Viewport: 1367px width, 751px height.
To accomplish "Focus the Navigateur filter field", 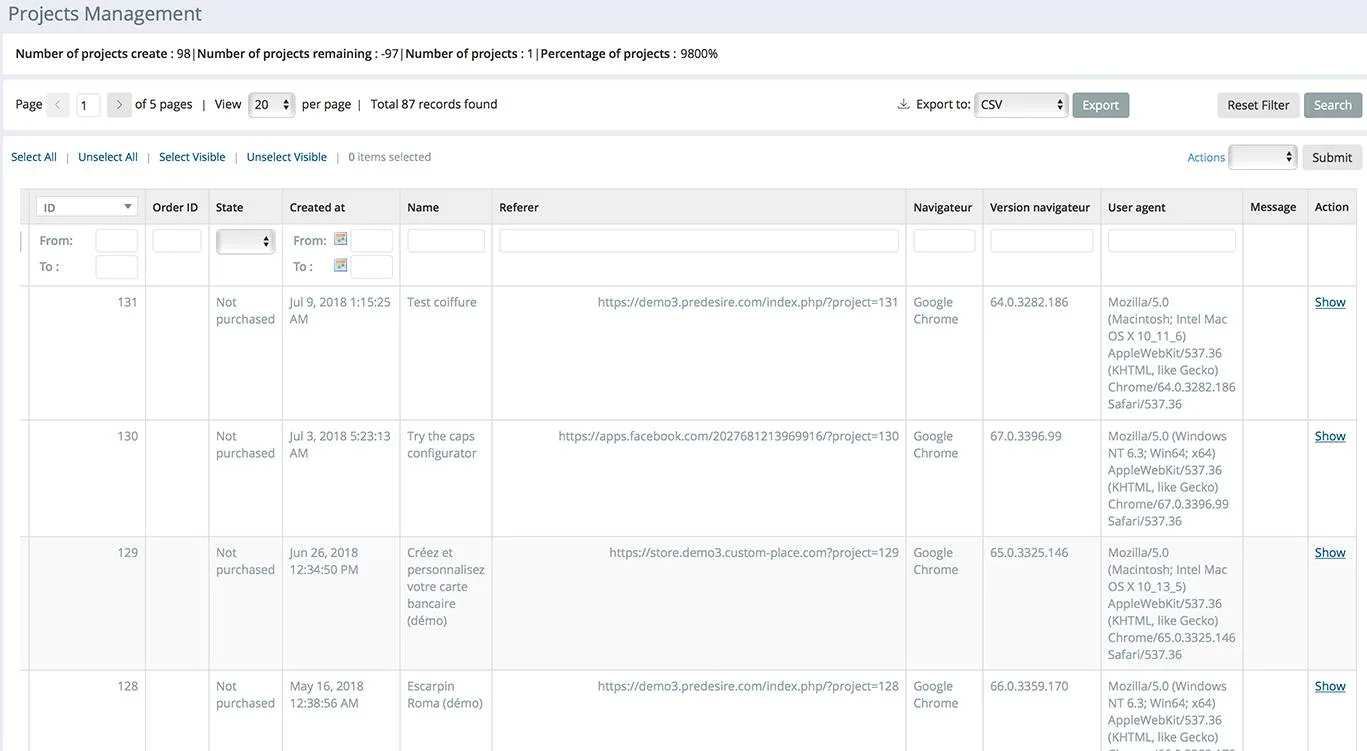I will (944, 240).
